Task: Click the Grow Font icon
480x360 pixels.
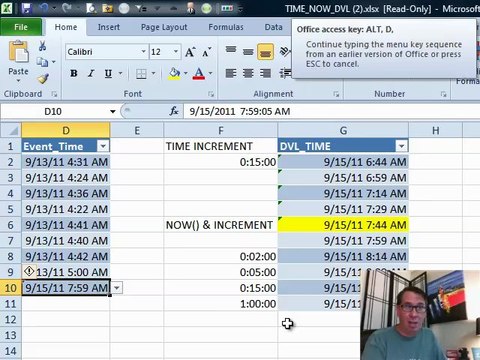Action: click(x=190, y=52)
